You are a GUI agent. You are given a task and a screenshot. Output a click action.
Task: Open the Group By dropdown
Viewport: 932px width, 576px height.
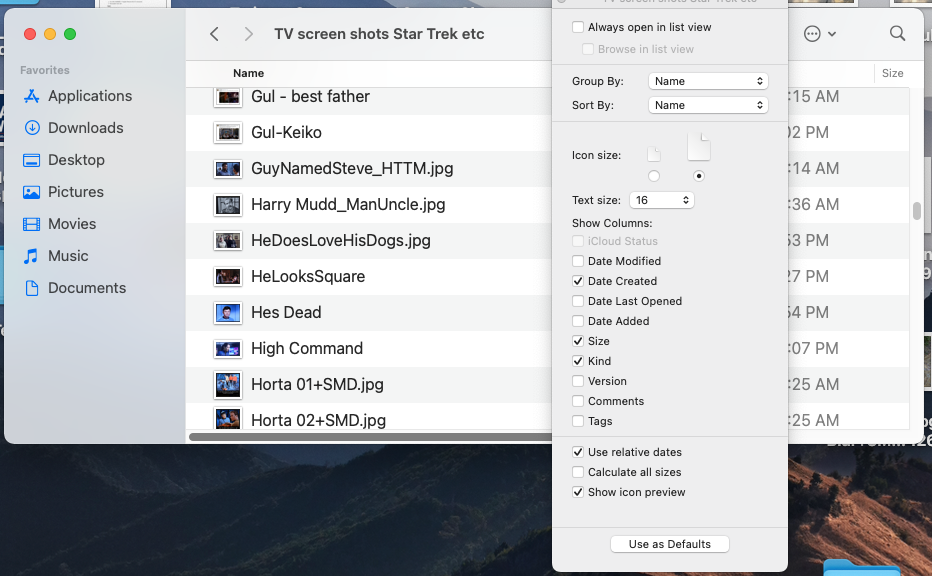pos(708,81)
